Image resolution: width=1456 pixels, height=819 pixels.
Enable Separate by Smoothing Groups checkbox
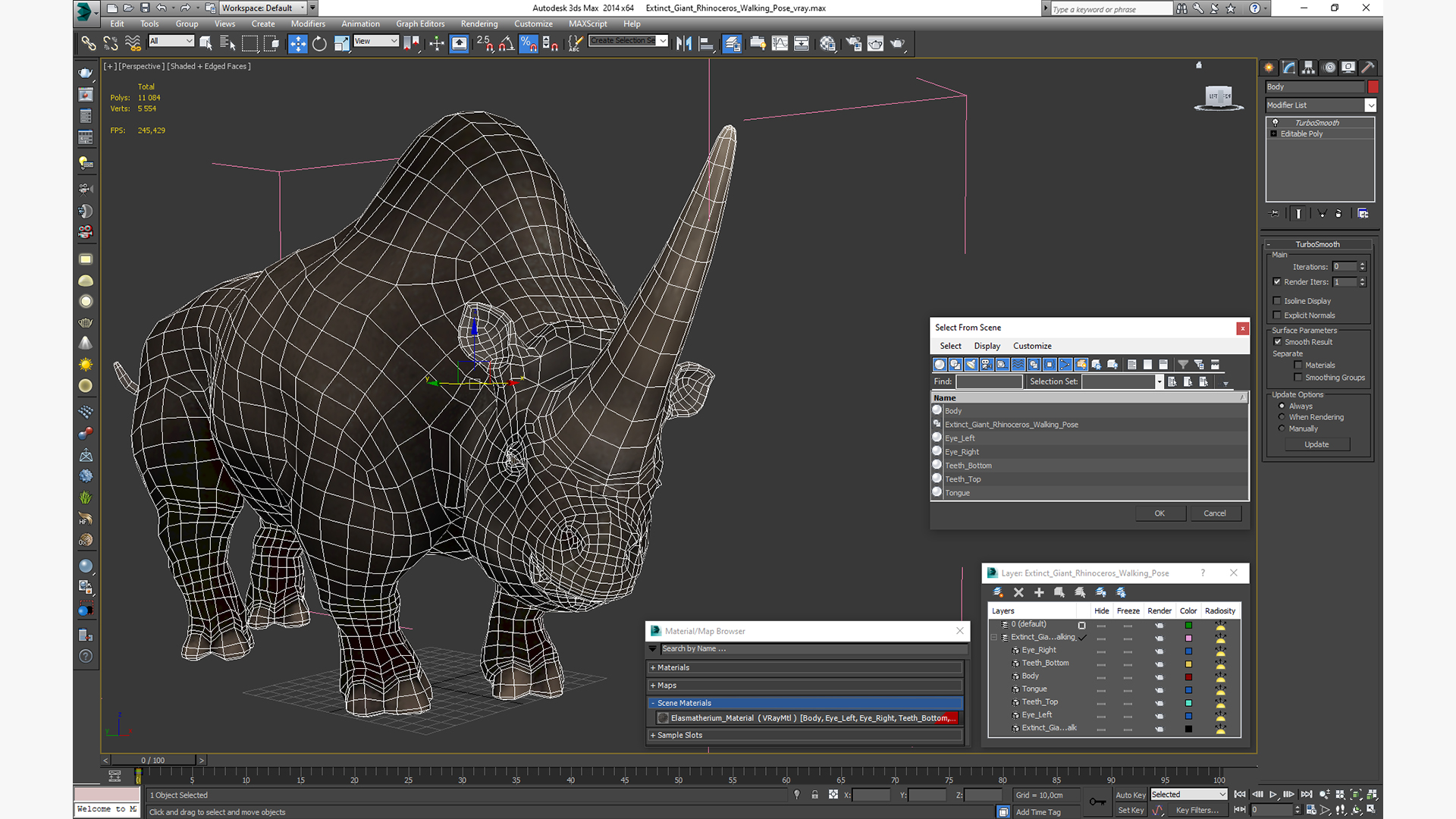click(1298, 378)
